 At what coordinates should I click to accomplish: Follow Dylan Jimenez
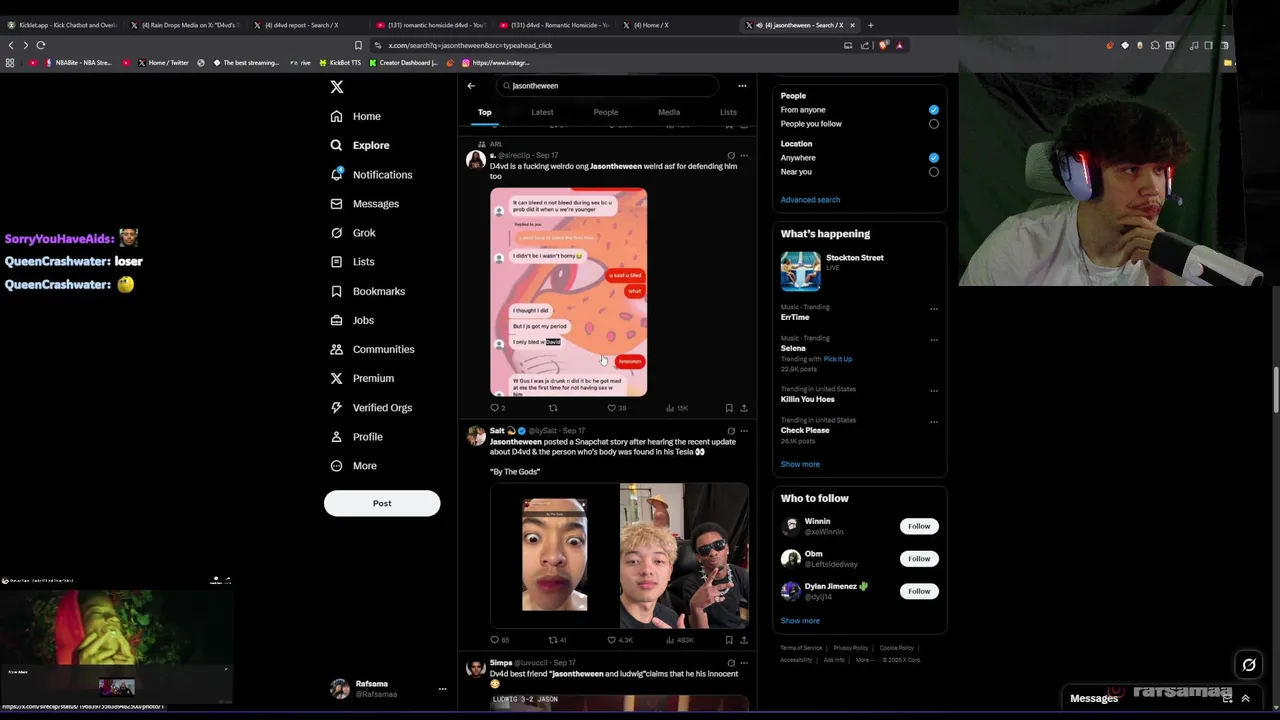tap(919, 591)
